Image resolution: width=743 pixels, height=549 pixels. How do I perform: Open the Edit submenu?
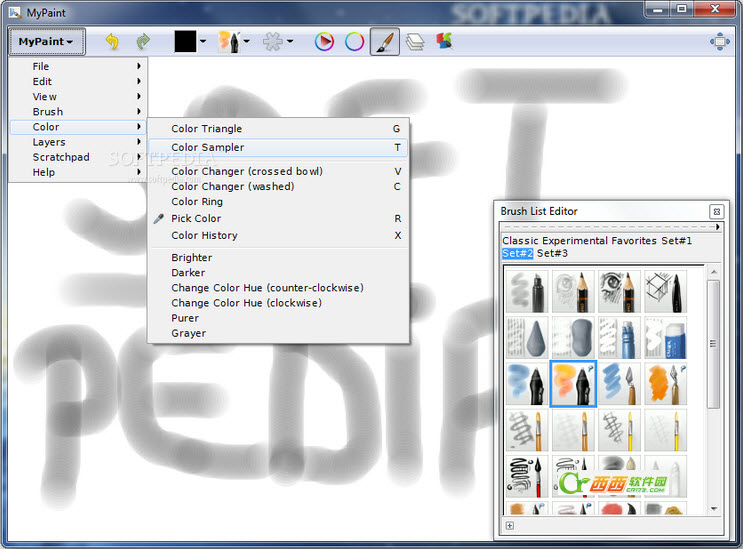click(78, 81)
